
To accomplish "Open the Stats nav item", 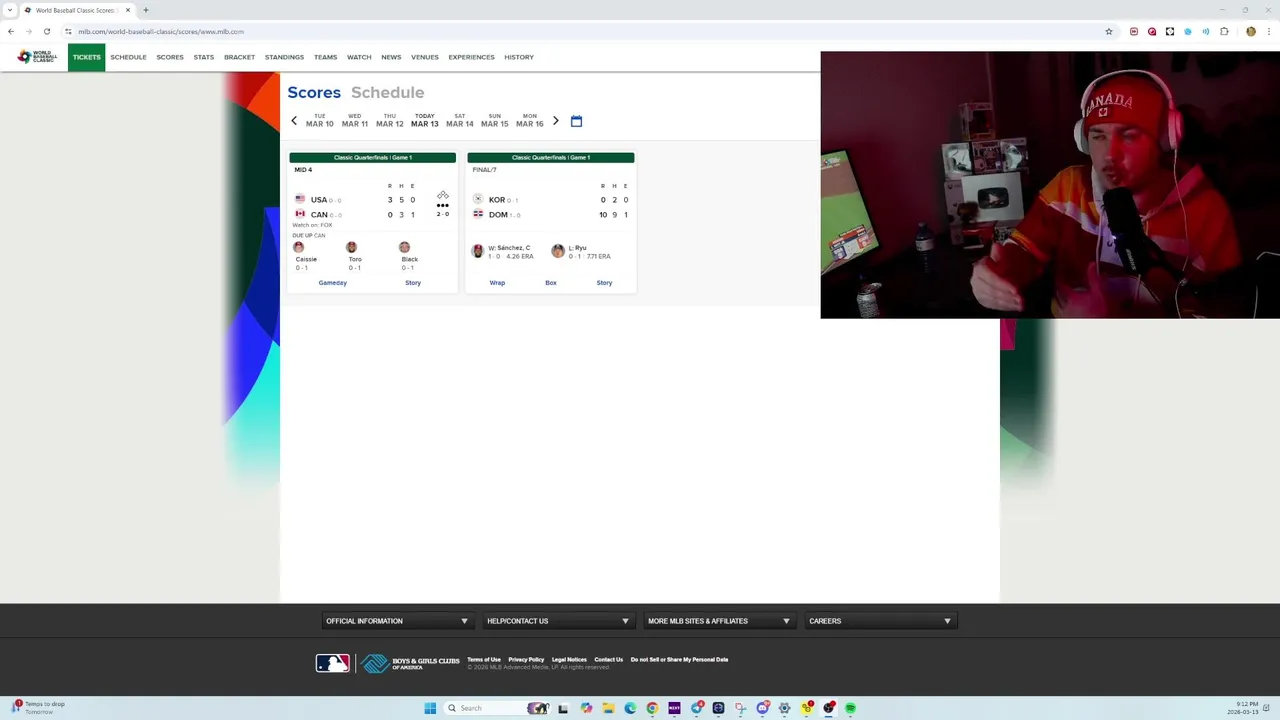I will [x=204, y=57].
